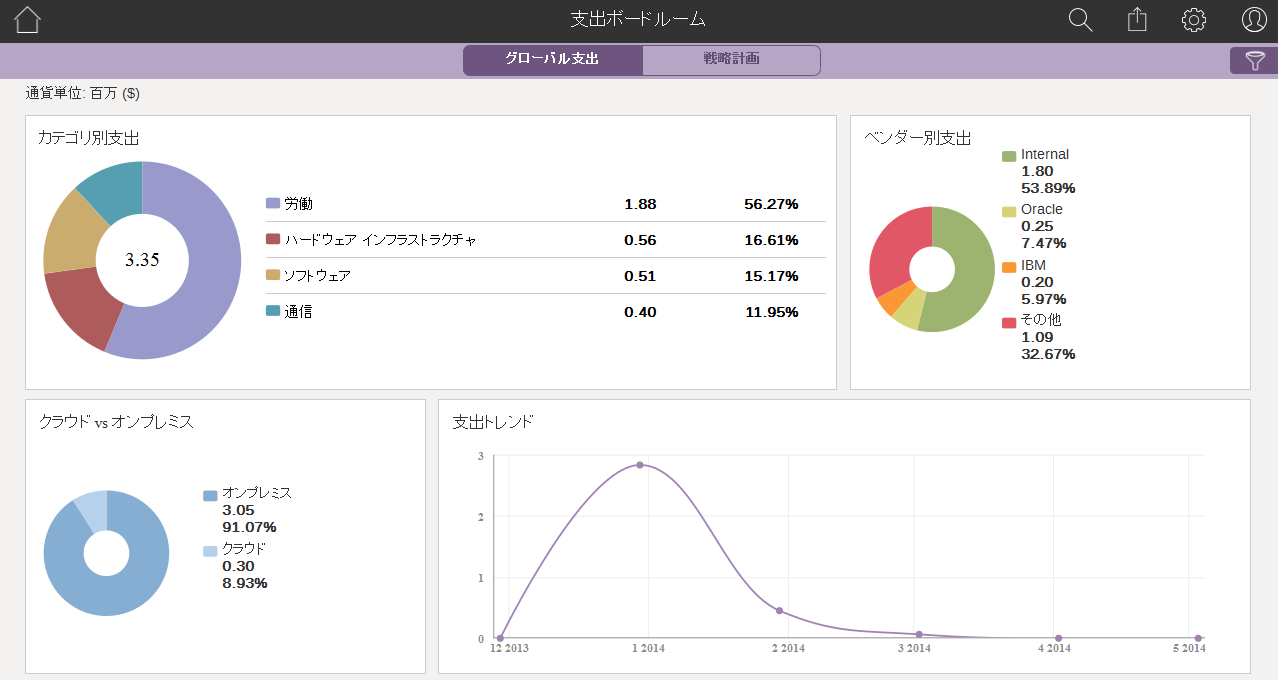Go to the Home icon
The width and height of the screenshot is (1278, 680).
pyautogui.click(x=27, y=20)
